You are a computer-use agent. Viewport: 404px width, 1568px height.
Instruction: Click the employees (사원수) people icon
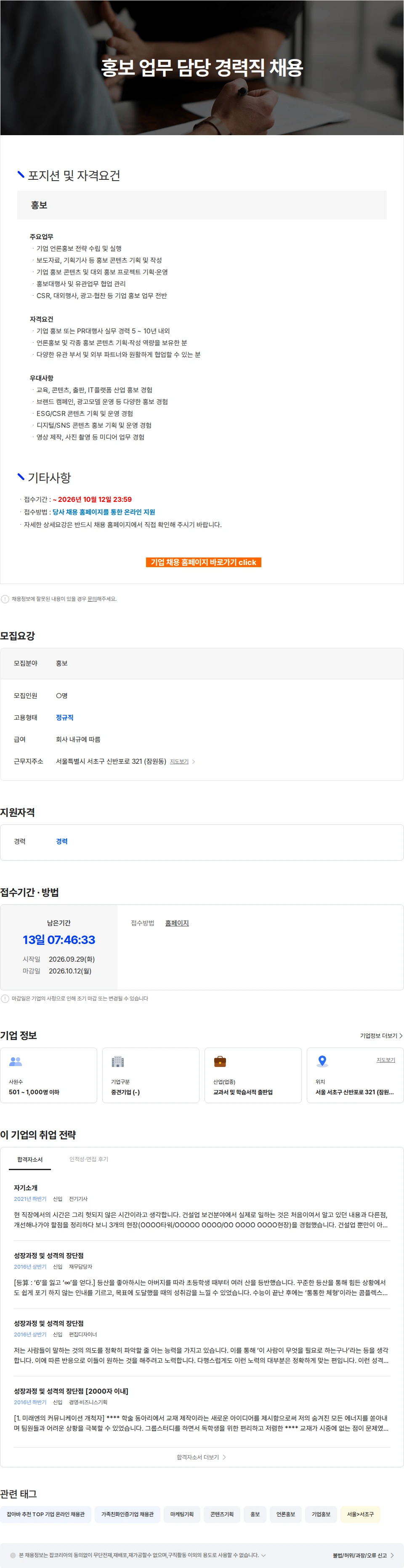pyautogui.click(x=16, y=1061)
